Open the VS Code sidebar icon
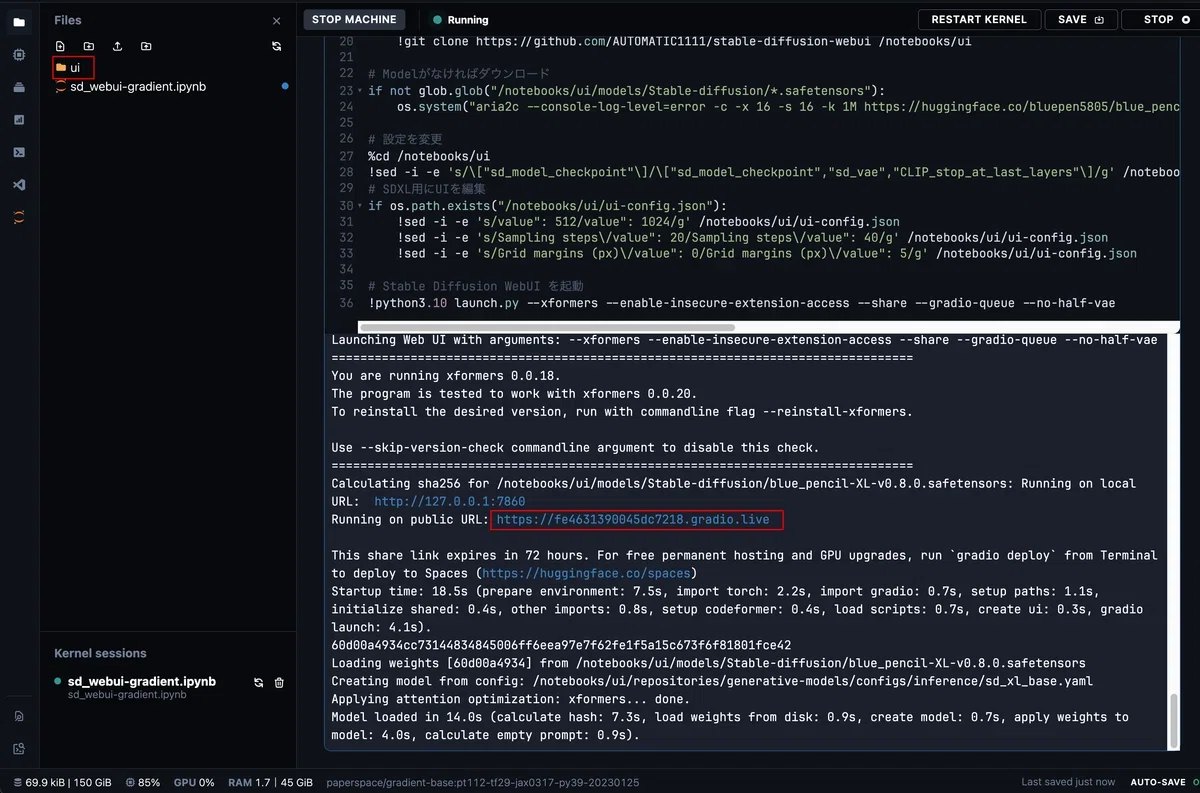The width and height of the screenshot is (1200, 793). [19, 185]
